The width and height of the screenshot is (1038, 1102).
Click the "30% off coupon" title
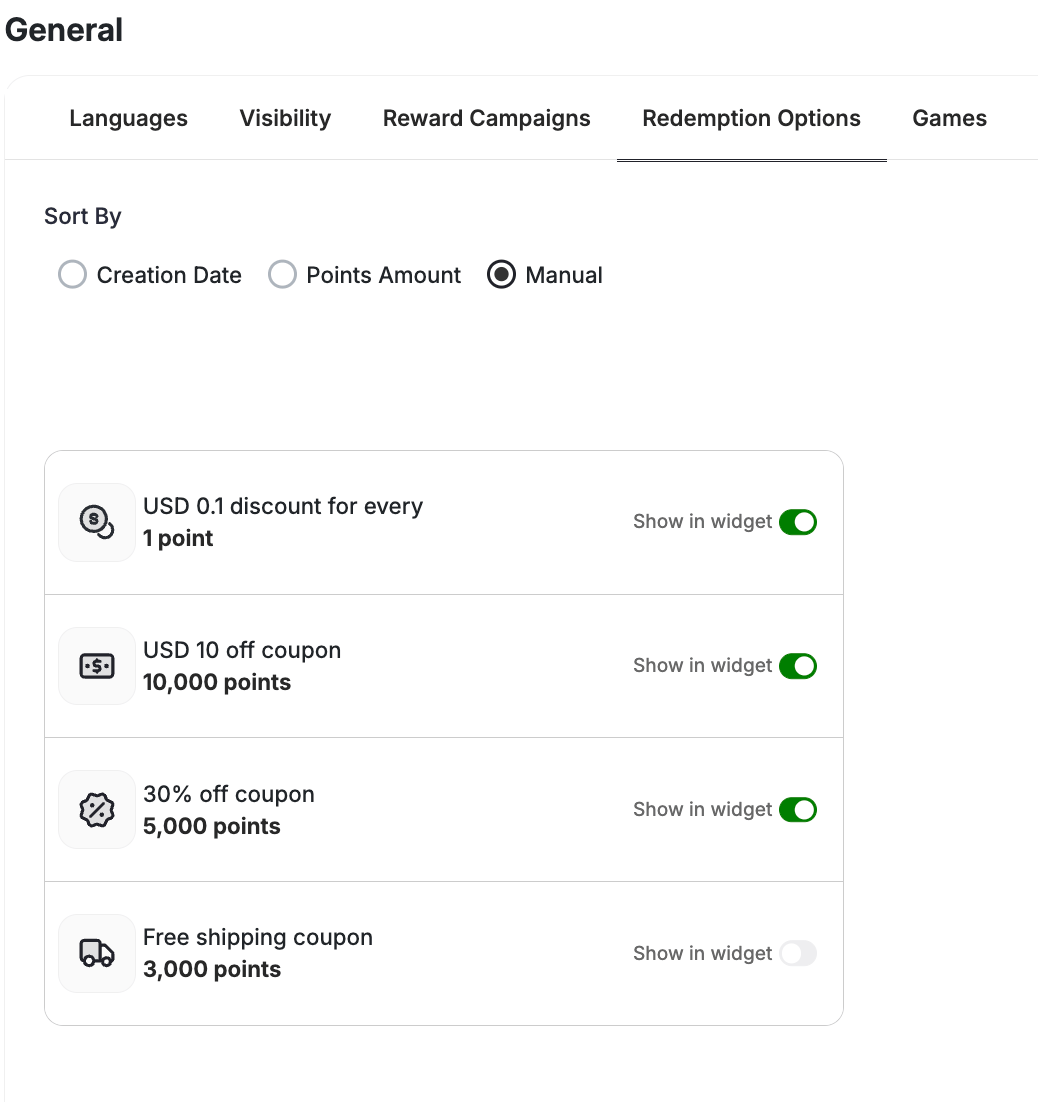228,794
